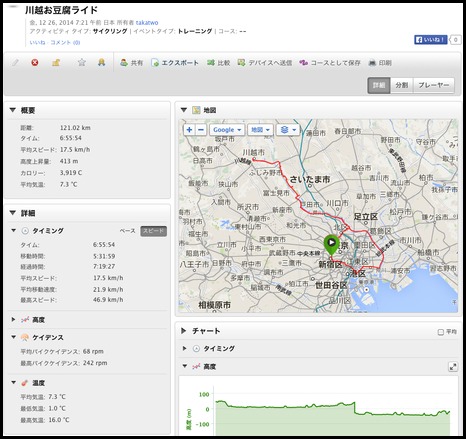Click the Facebook like count box
Screen dimensions: 466x439
coord(455,40)
